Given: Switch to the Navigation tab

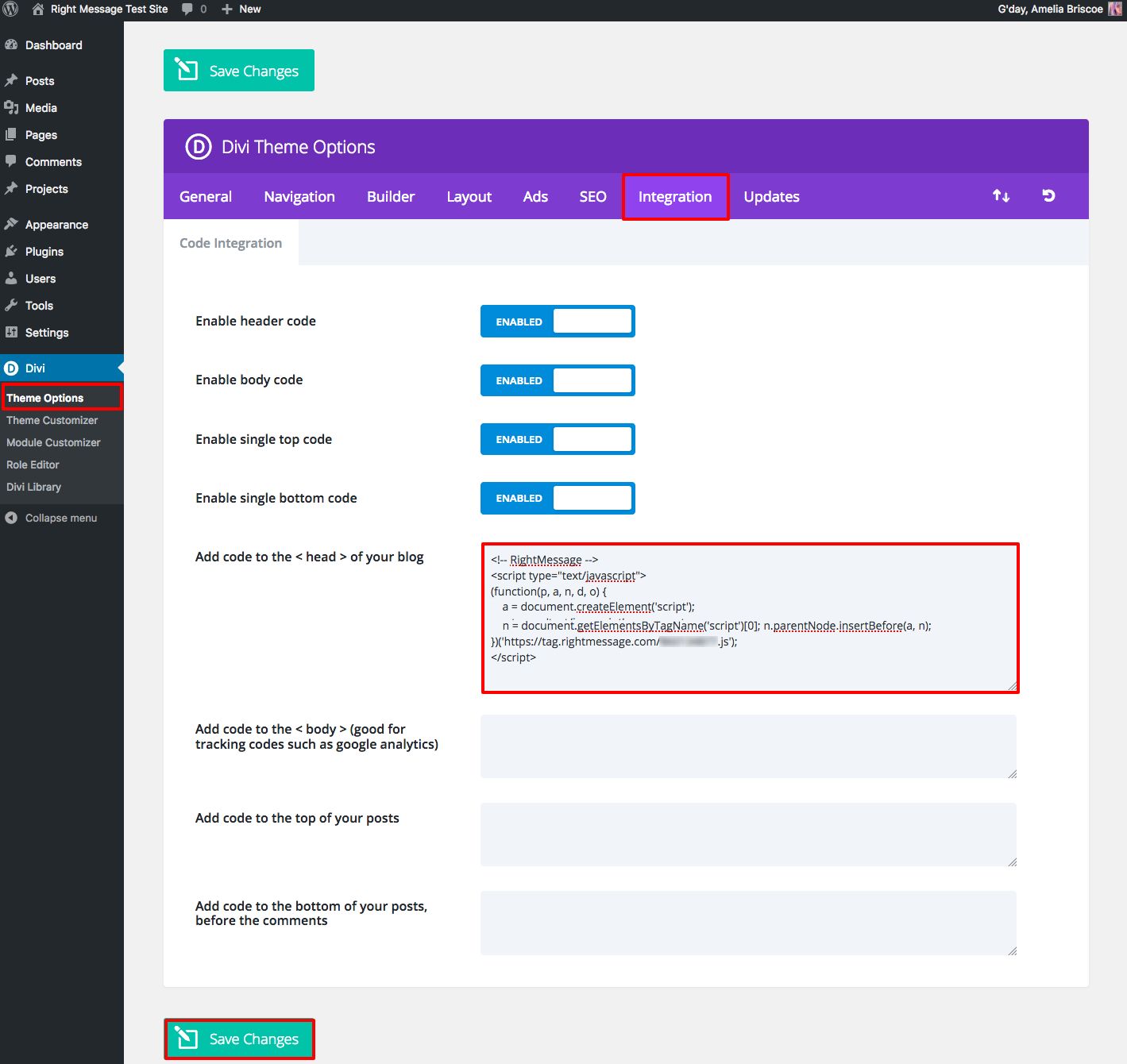Looking at the screenshot, I should coord(299,196).
